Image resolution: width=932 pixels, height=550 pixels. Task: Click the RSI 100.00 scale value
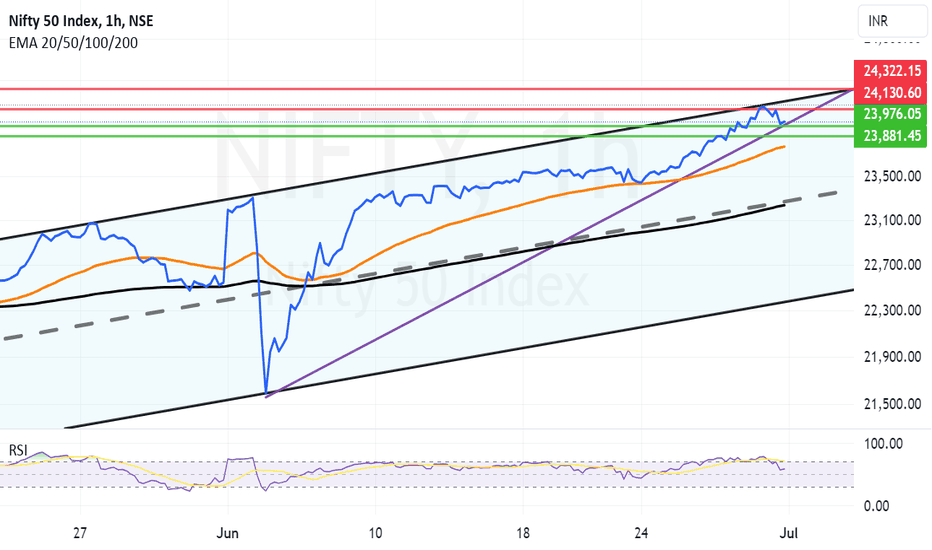[883, 444]
